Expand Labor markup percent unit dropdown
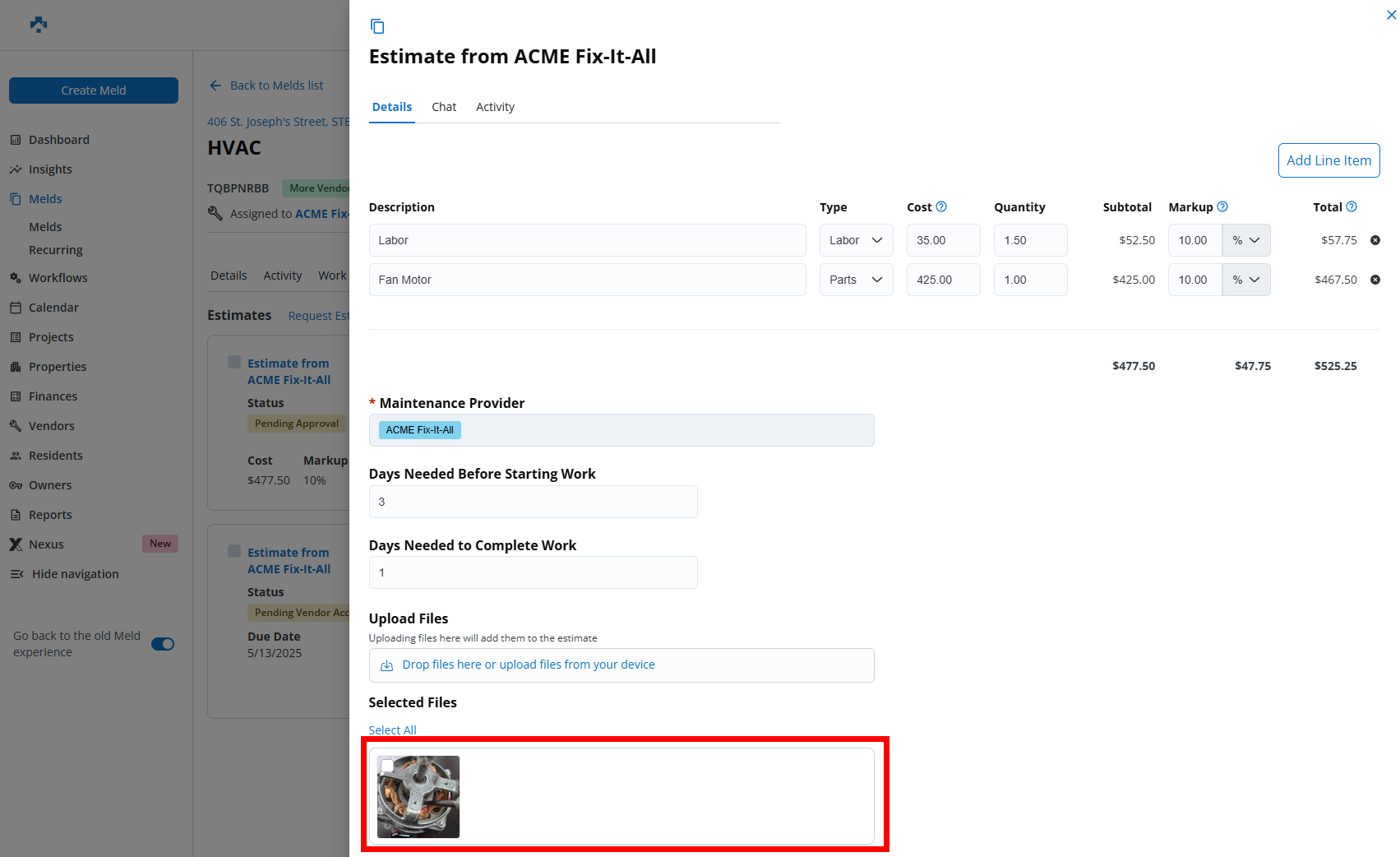 tap(1245, 240)
